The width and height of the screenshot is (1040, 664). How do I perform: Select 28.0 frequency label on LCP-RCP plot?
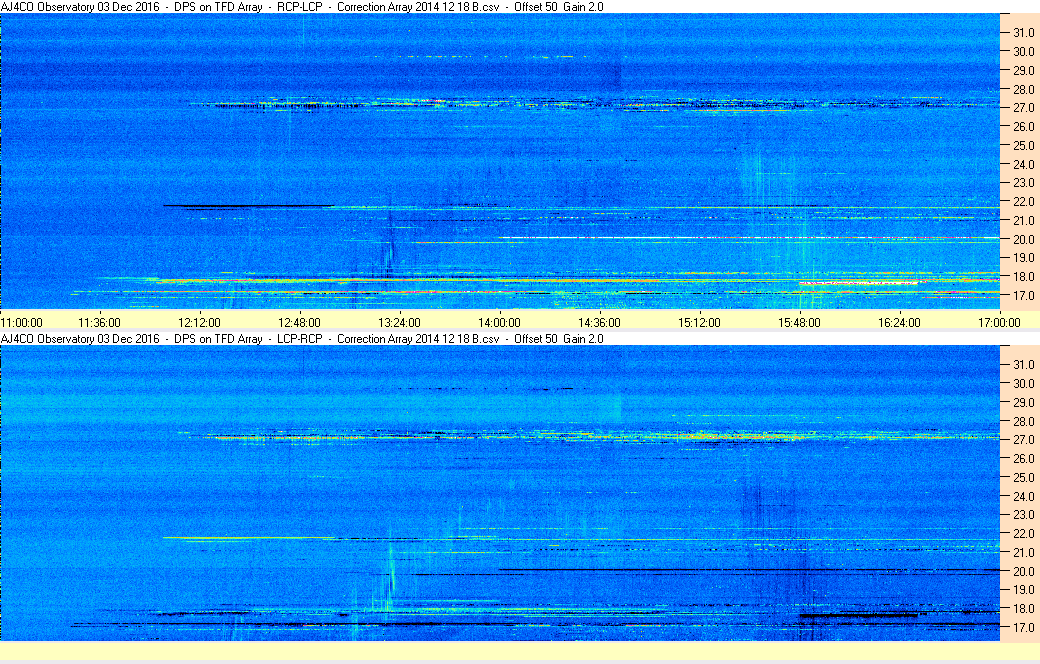tap(1023, 421)
